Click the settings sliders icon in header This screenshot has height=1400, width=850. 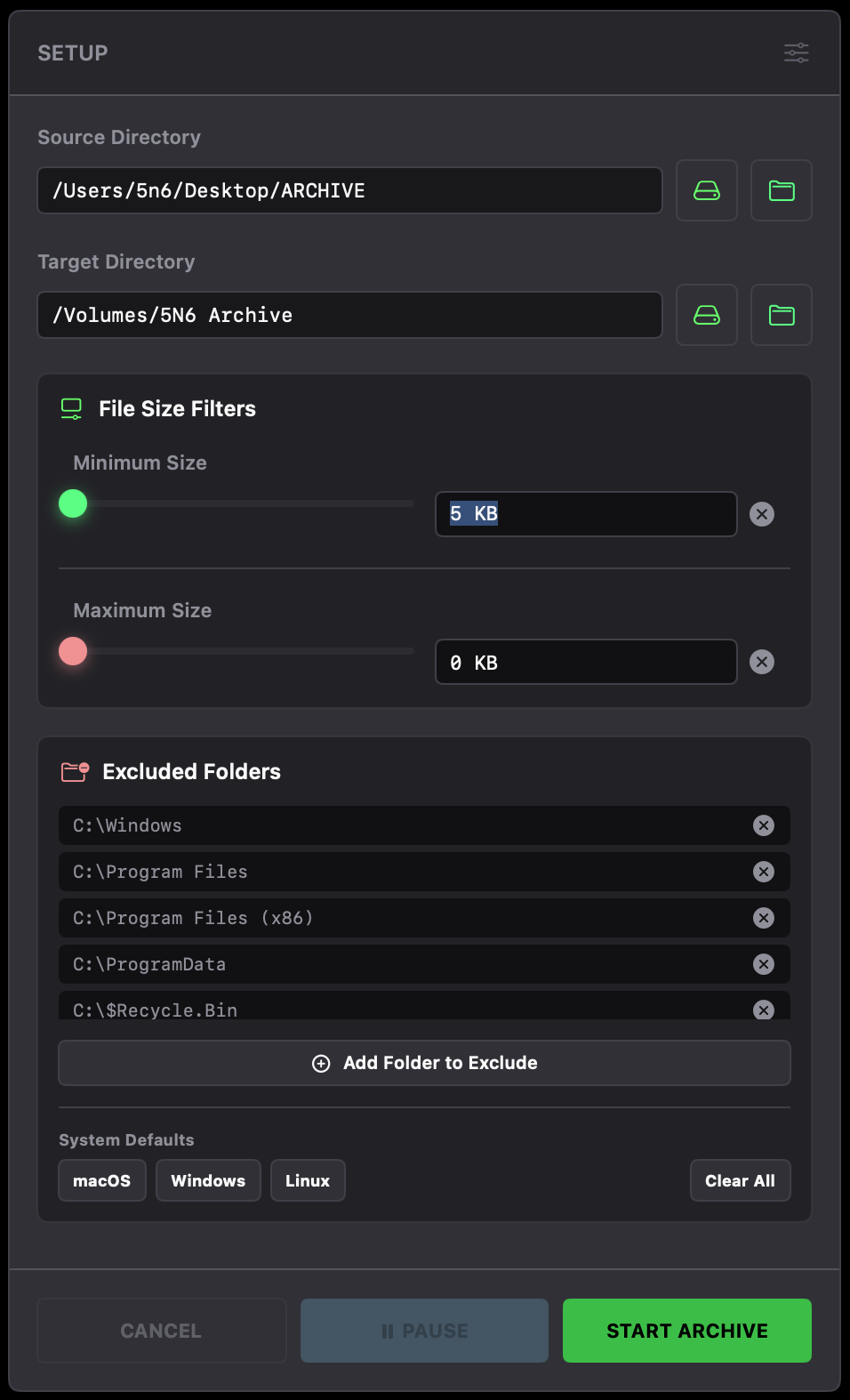pyautogui.click(x=796, y=52)
